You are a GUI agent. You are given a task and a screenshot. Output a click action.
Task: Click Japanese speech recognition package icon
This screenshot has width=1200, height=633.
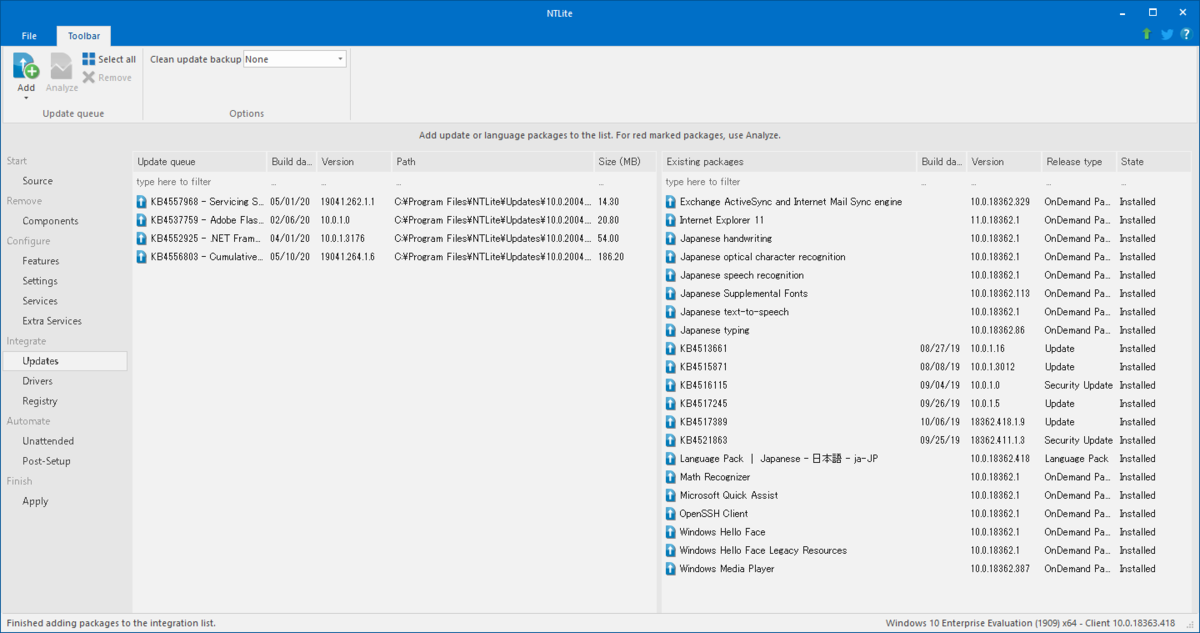[671, 275]
